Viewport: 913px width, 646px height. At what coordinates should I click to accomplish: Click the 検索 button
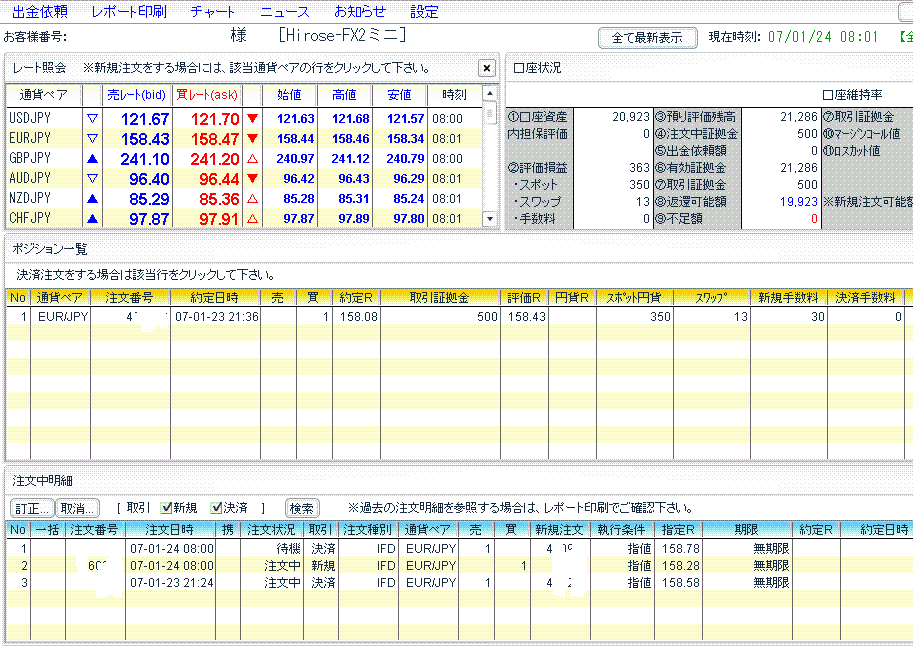pos(302,508)
